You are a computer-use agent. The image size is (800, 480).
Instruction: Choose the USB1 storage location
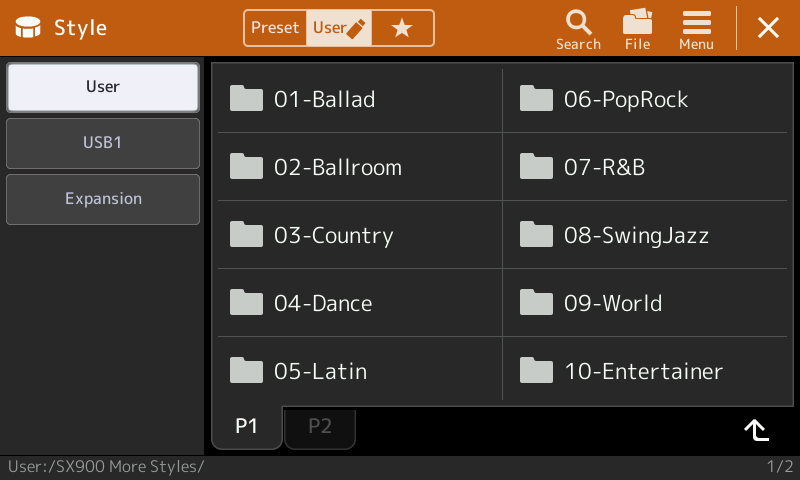point(103,143)
